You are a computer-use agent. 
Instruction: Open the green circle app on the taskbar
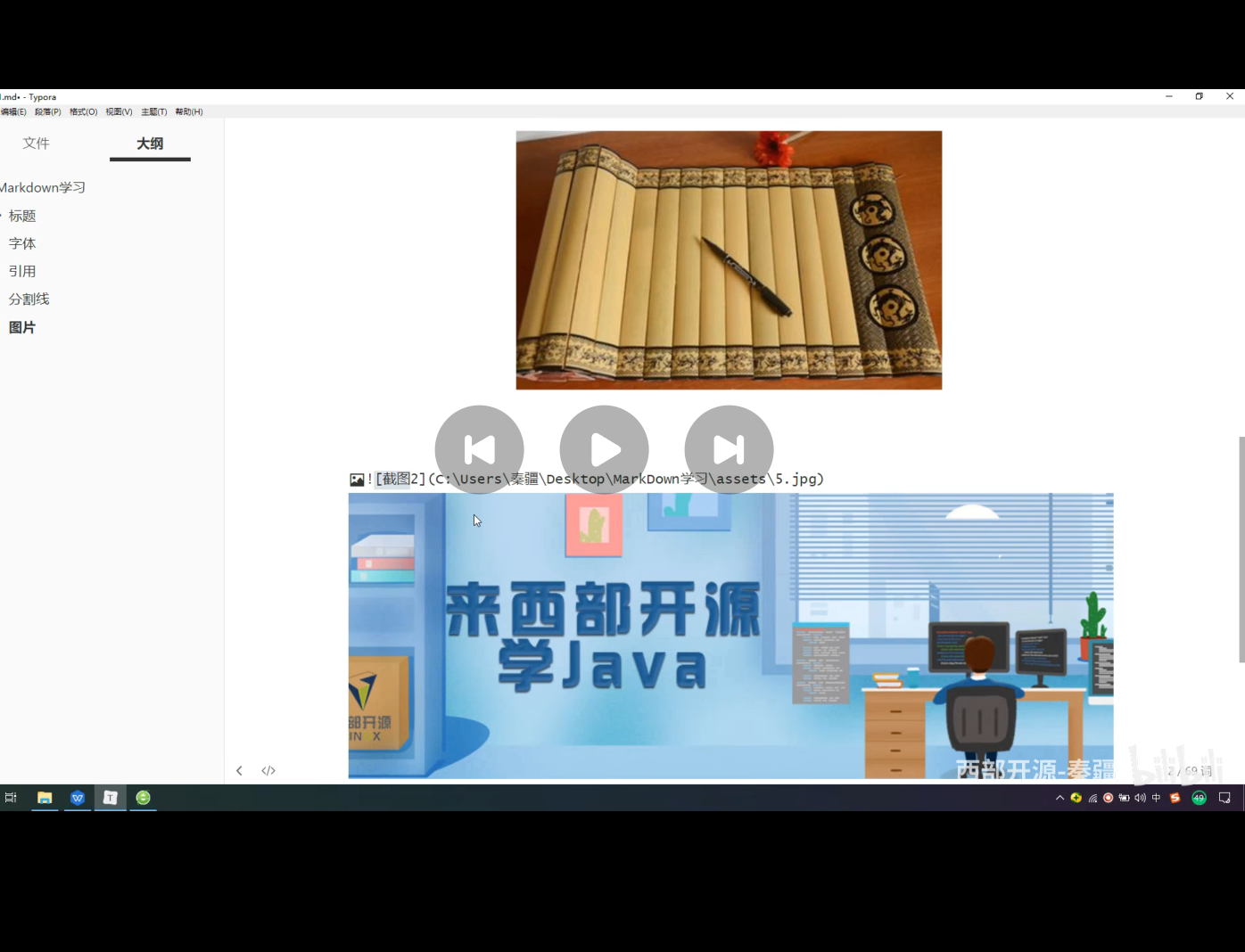pyautogui.click(x=144, y=798)
